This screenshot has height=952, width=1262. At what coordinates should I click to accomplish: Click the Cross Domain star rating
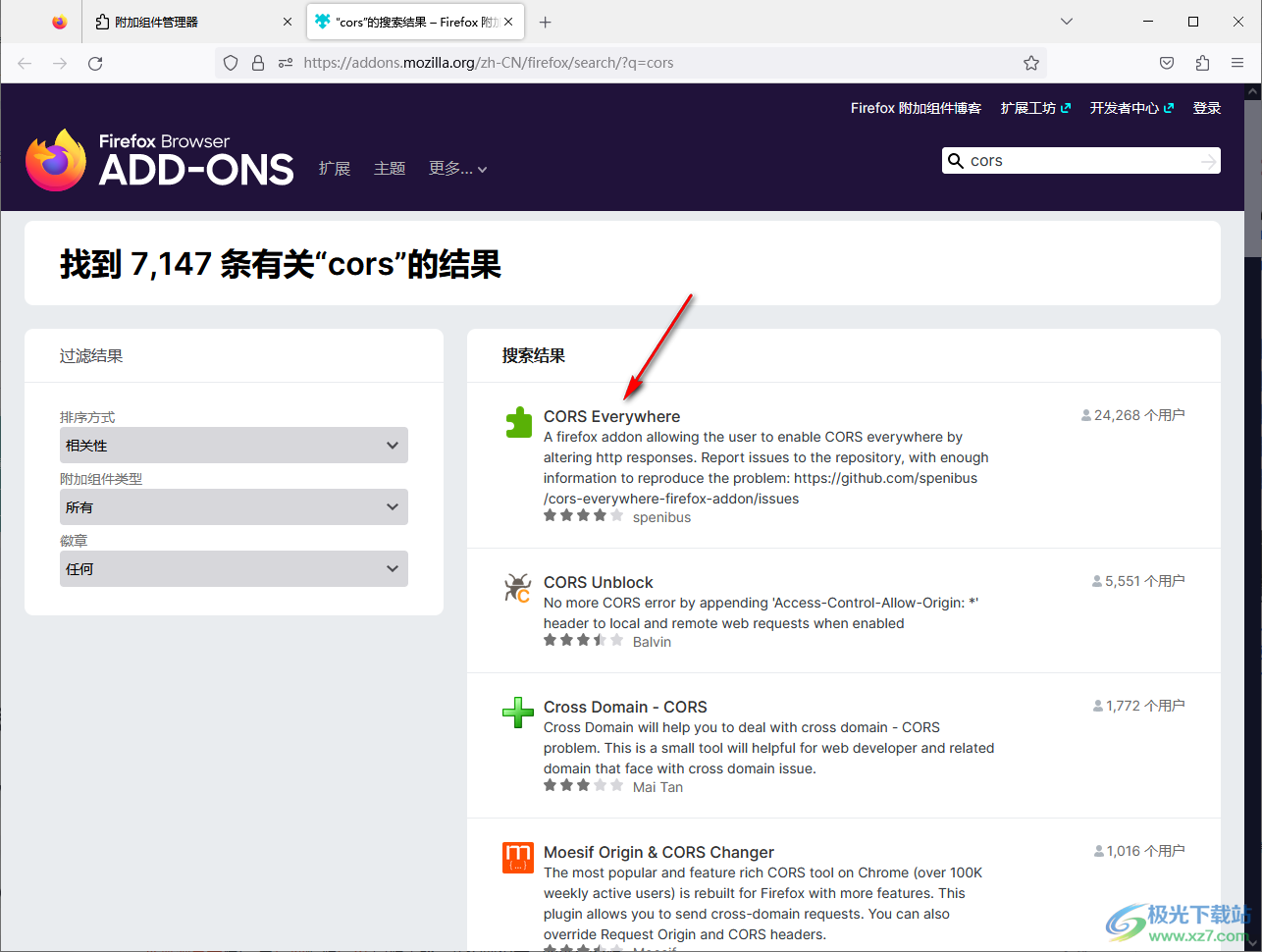[x=583, y=786]
